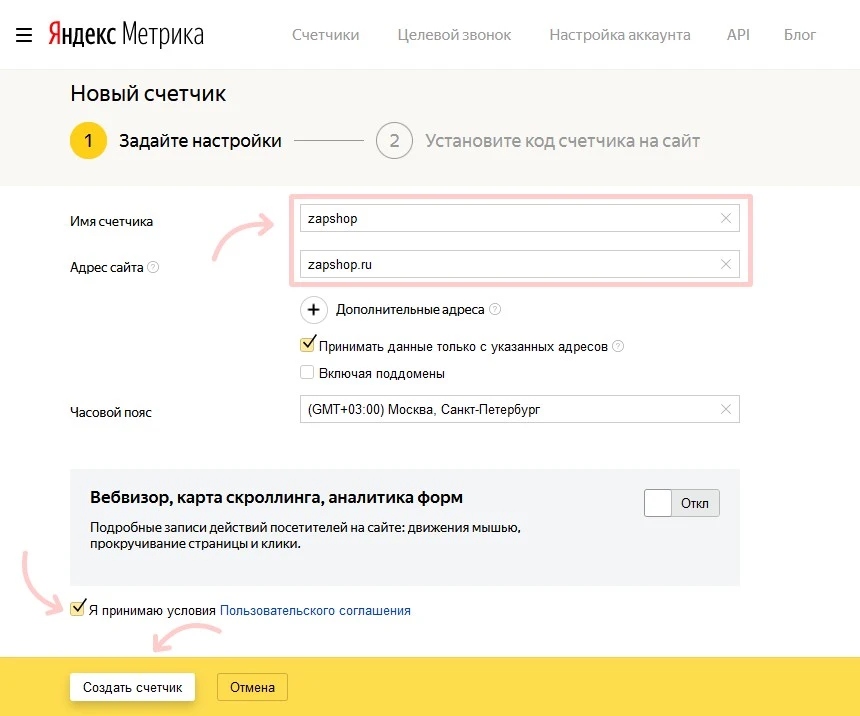
Task: Uncheck Я принимаю условия agreement checkbox
Action: [x=77, y=607]
